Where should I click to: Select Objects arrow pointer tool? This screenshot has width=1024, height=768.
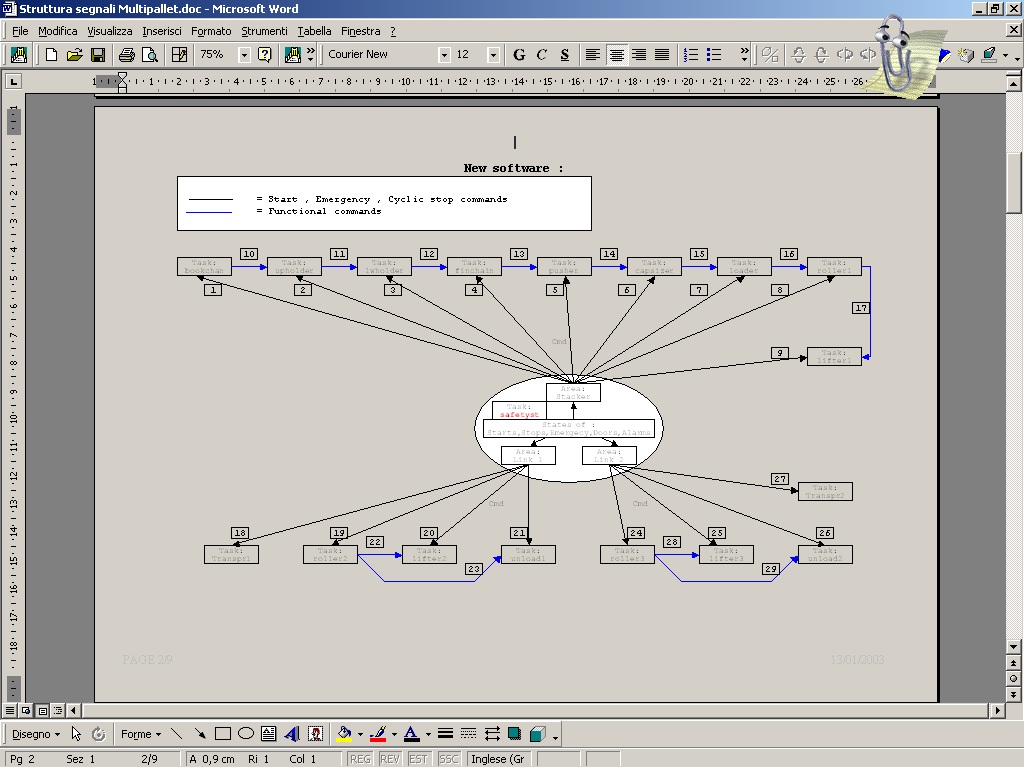tap(76, 734)
